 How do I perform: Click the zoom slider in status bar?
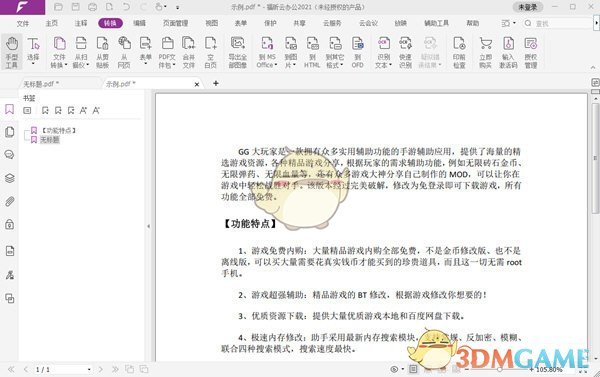tap(499, 369)
